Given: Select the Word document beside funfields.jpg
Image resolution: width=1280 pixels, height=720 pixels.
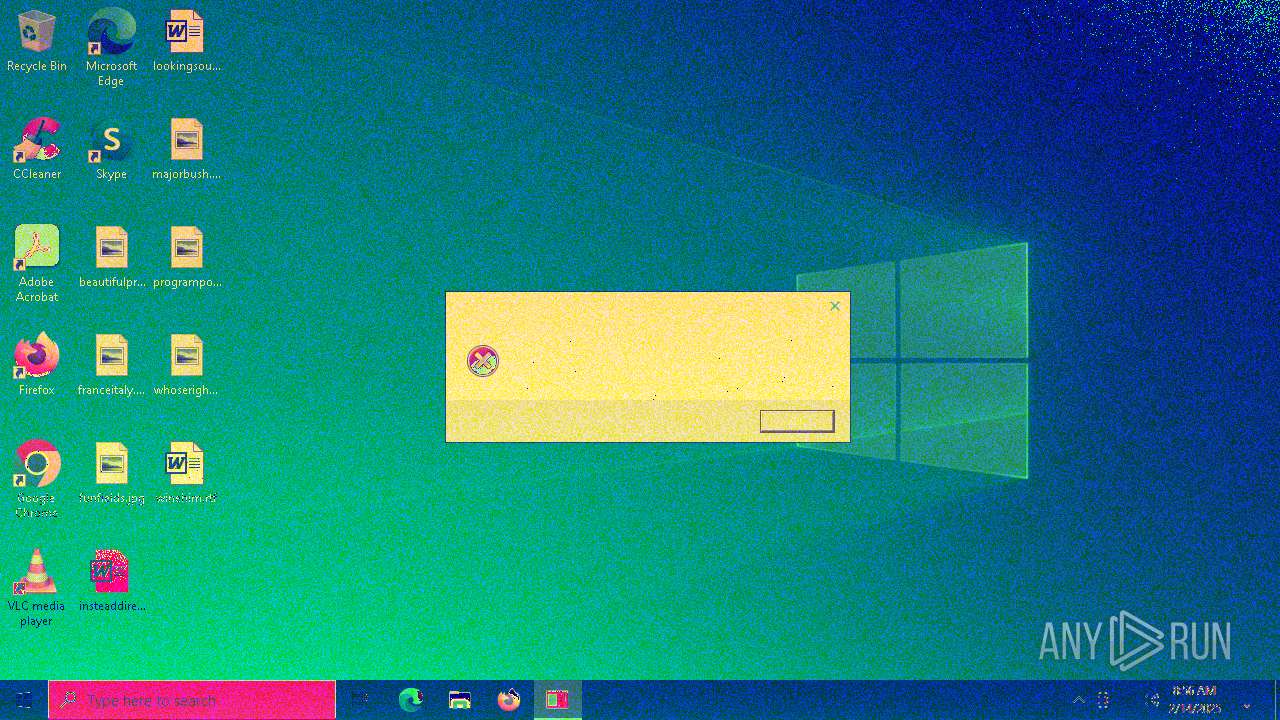Looking at the screenshot, I should click(x=186, y=474).
